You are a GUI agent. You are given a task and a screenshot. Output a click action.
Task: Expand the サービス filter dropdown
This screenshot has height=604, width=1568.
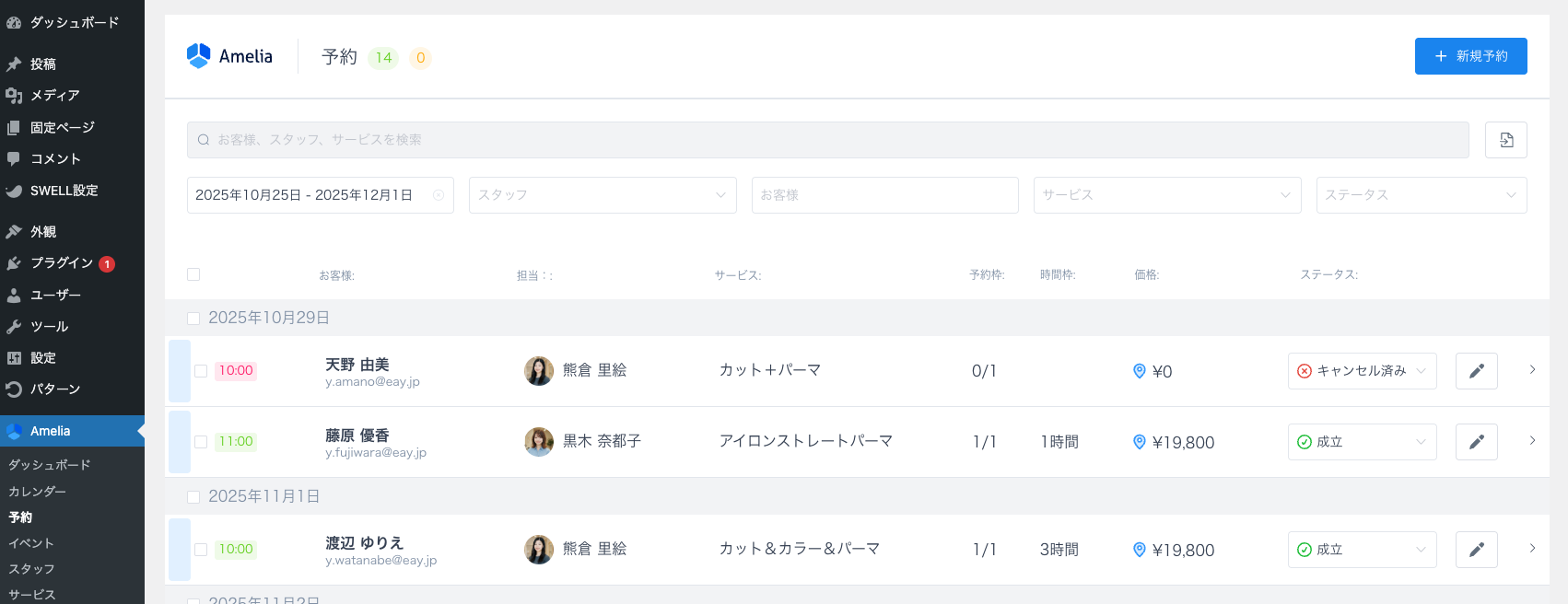[x=1166, y=195]
